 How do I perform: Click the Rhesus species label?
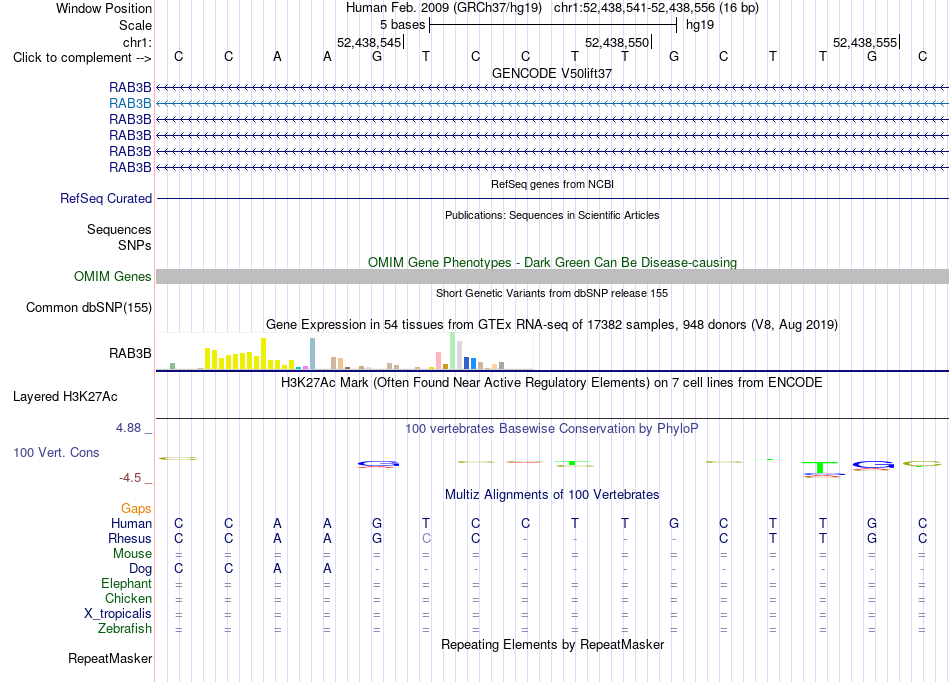coord(130,539)
